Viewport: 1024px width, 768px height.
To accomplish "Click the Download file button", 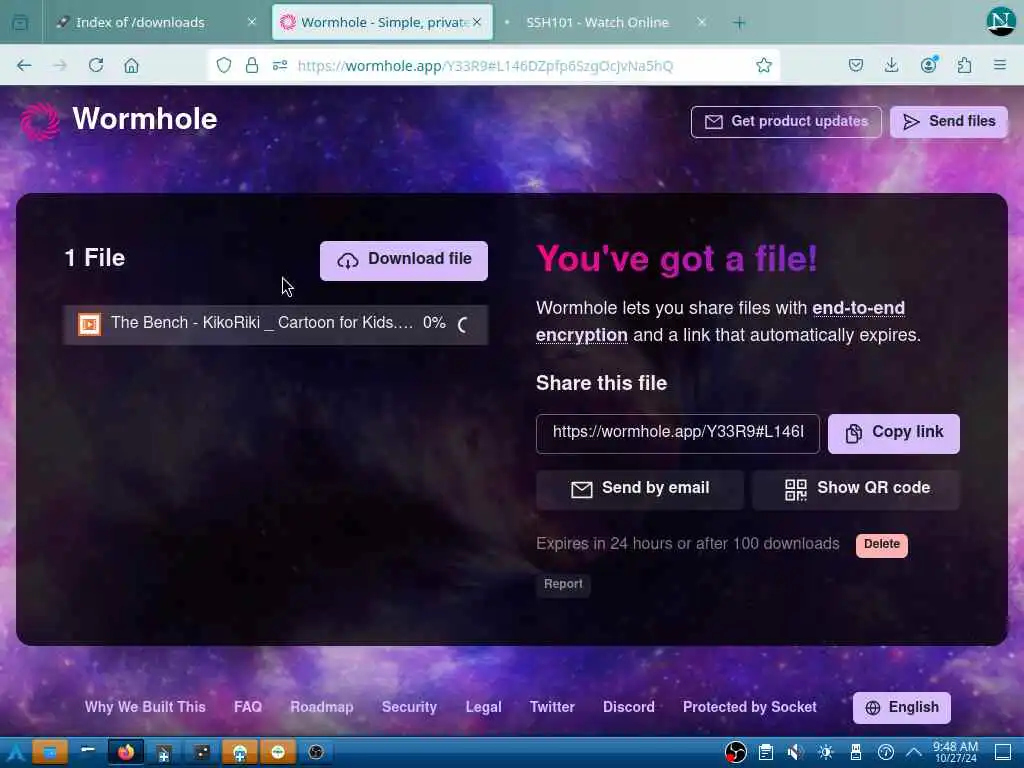I will (404, 261).
